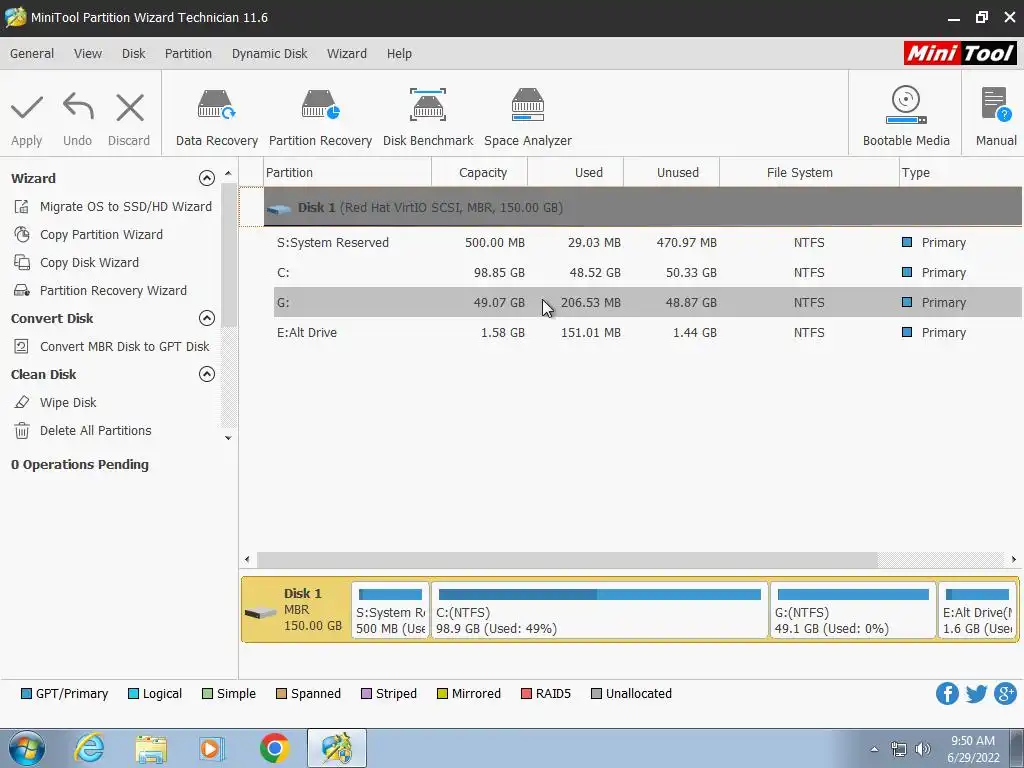Show hidden system tray icons
1024x768 pixels.
pyautogui.click(x=874, y=749)
